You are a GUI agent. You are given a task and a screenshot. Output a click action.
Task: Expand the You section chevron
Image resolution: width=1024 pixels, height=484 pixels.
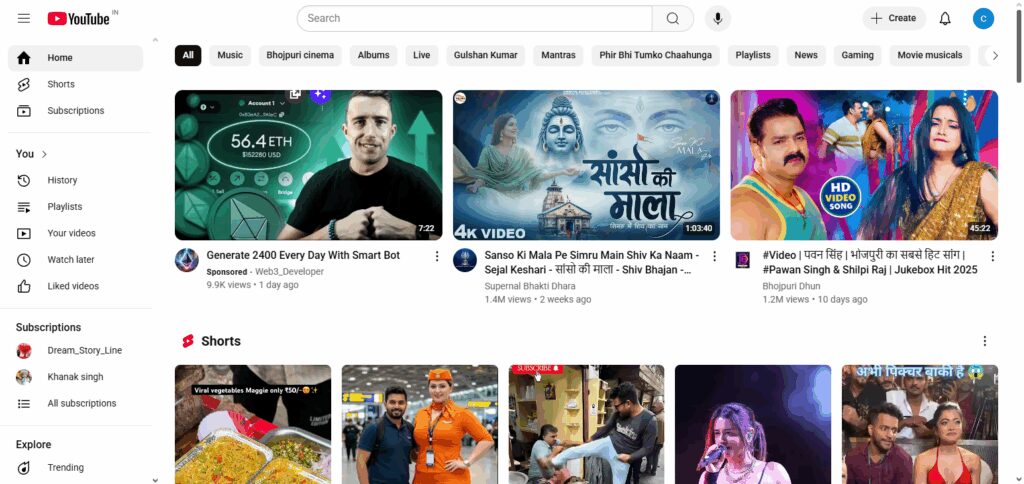[44, 154]
